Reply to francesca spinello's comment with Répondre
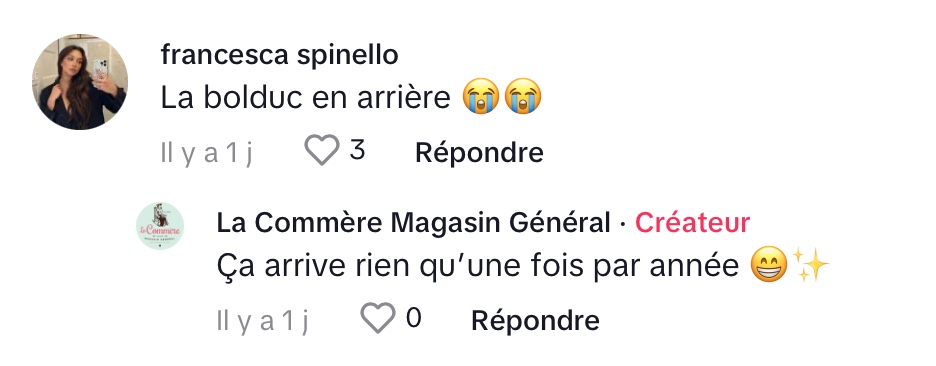The width and height of the screenshot is (936, 366). pos(479,152)
